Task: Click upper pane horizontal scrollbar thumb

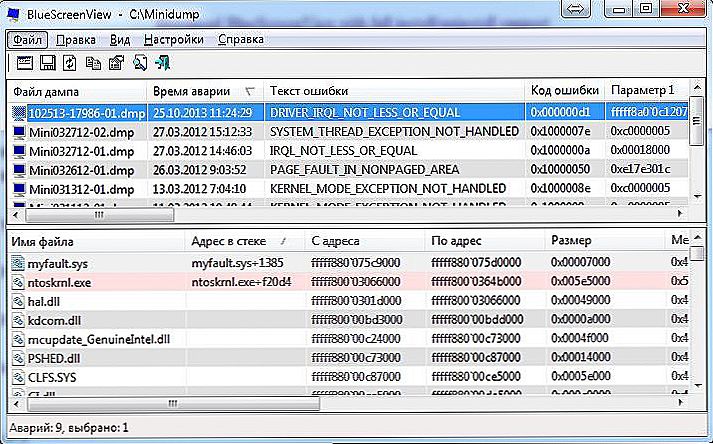Action: (x=100, y=215)
